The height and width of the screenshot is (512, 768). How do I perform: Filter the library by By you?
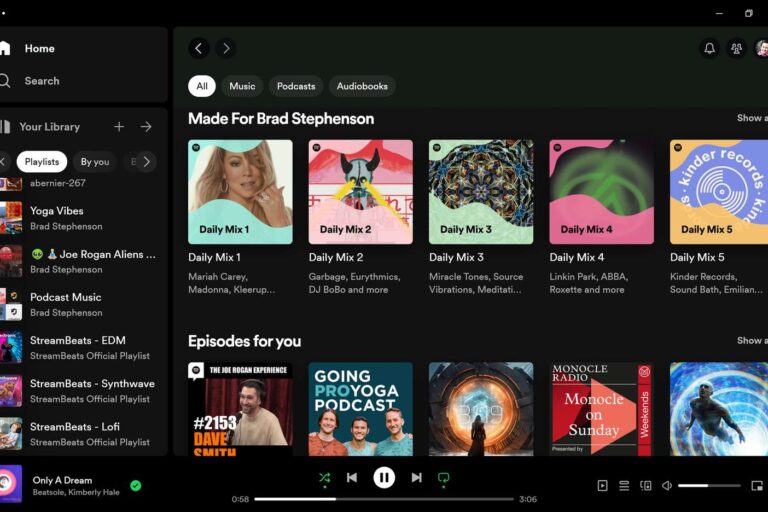coord(95,162)
